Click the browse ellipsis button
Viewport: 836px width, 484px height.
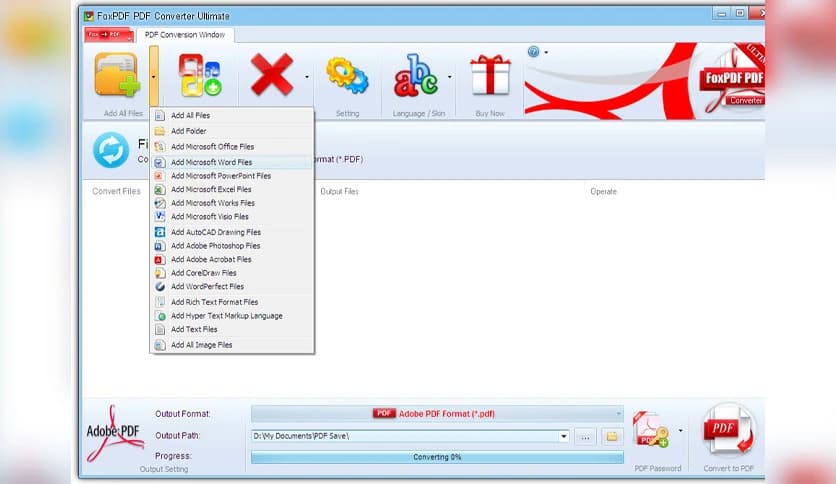[585, 437]
